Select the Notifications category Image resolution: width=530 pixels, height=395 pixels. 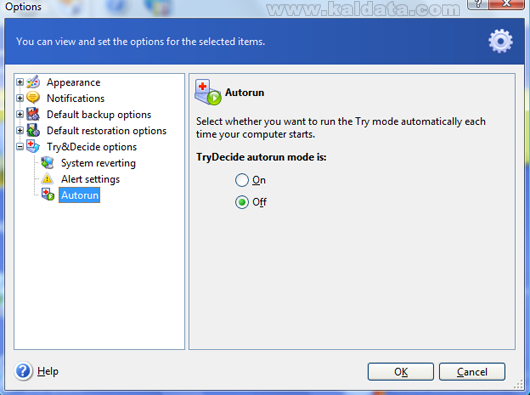click(76, 98)
